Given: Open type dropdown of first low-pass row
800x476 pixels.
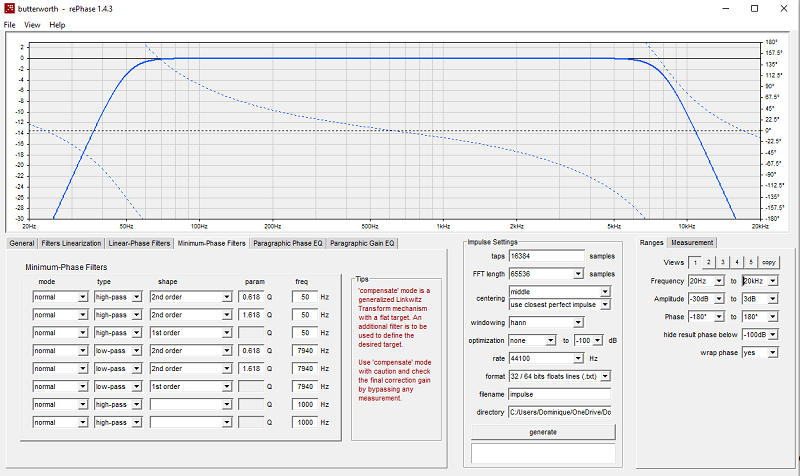Looking at the screenshot, I should click(x=136, y=350).
